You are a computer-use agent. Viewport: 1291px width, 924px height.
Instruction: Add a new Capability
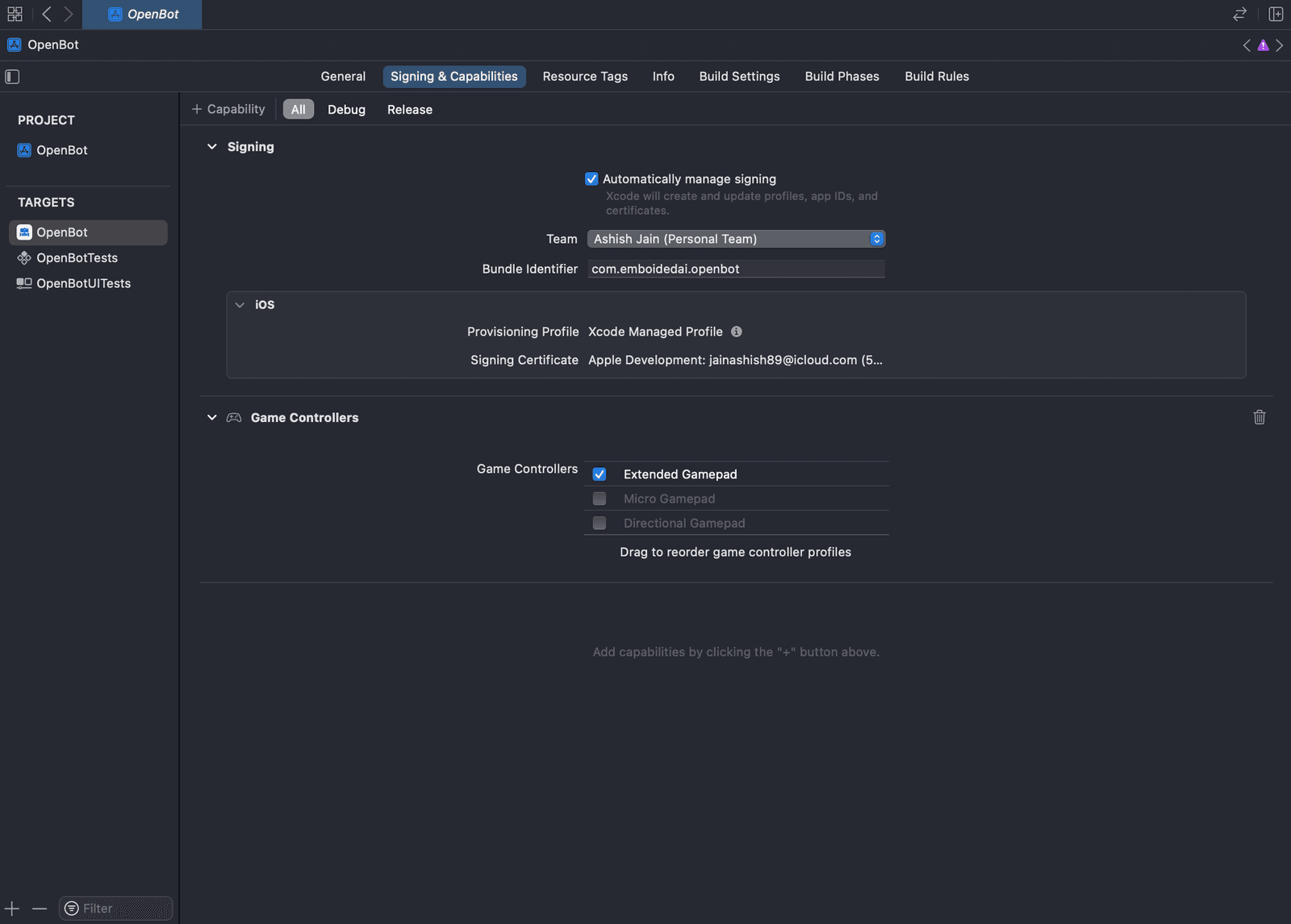pos(228,109)
